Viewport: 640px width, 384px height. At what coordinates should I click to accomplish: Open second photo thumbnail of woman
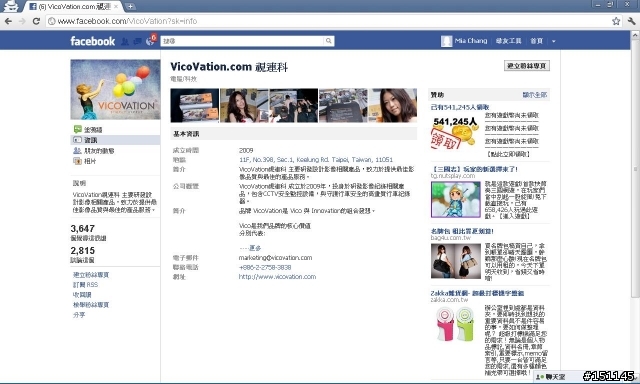(x=244, y=105)
